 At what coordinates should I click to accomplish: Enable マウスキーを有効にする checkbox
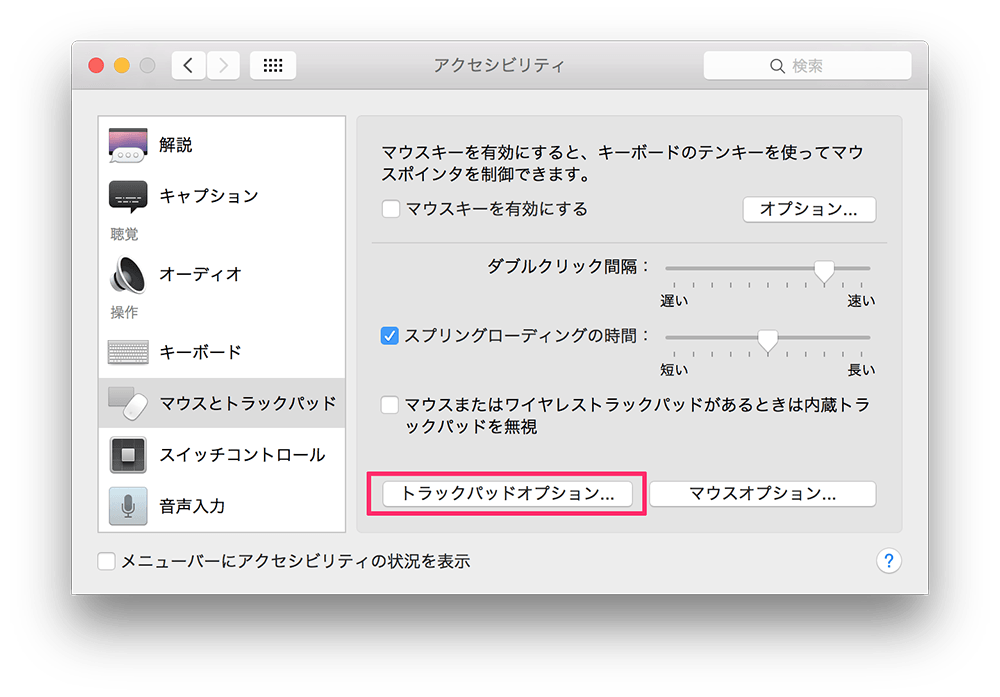point(390,209)
